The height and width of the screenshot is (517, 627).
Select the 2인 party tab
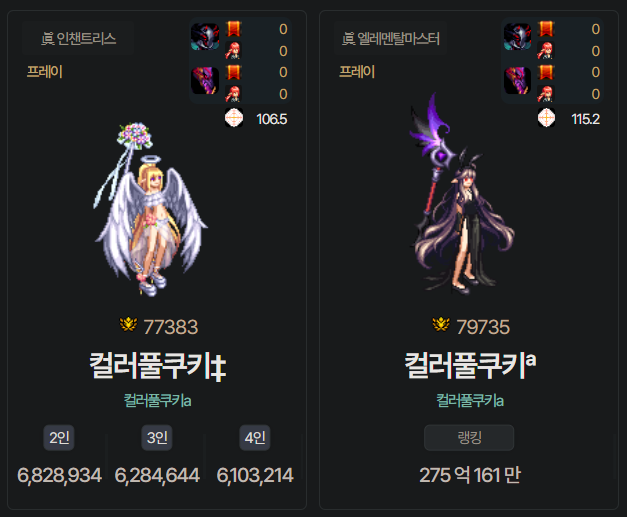pos(59,437)
